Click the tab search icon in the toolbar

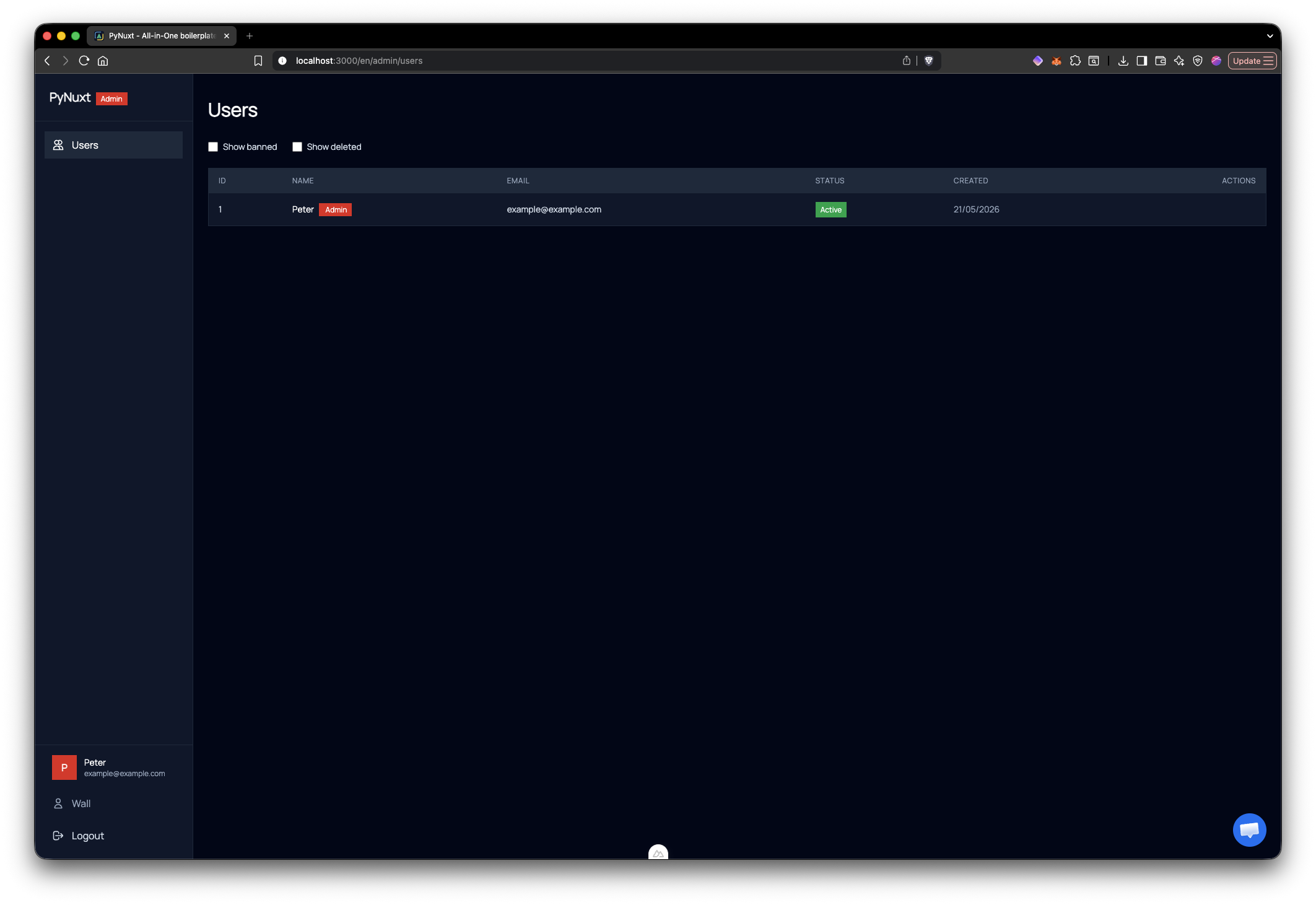coord(1094,61)
